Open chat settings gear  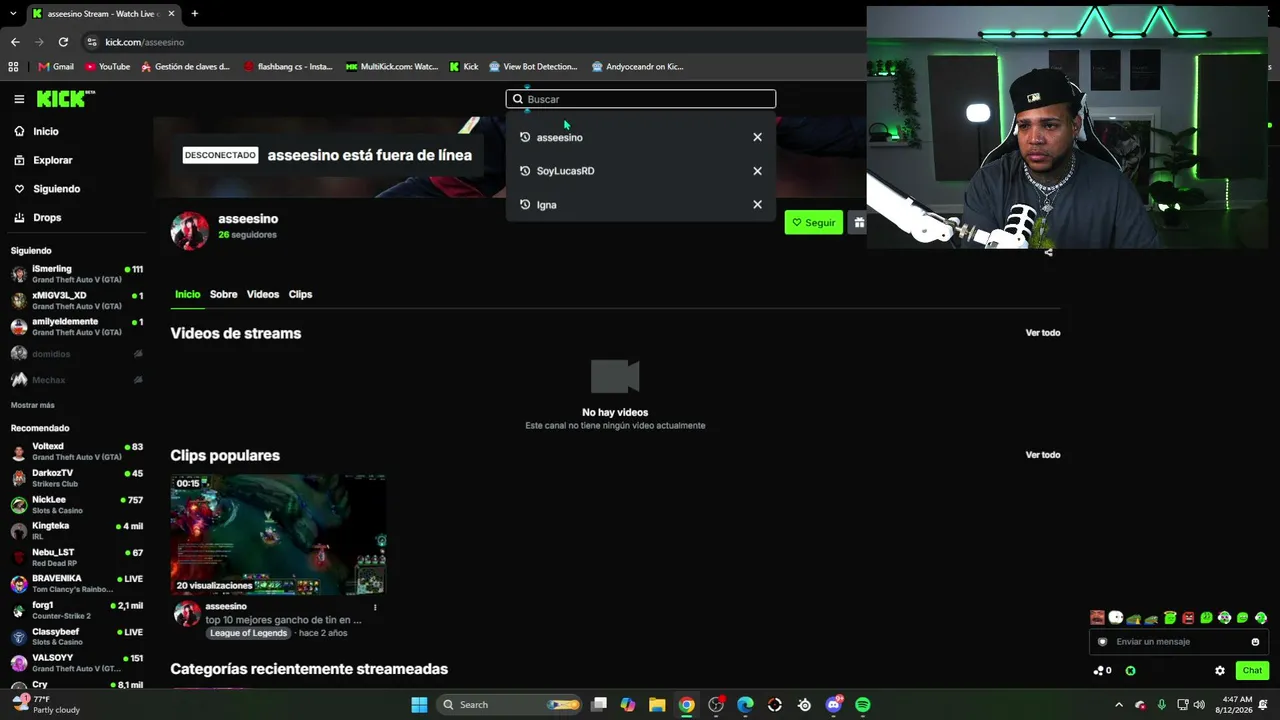pyautogui.click(x=1219, y=671)
